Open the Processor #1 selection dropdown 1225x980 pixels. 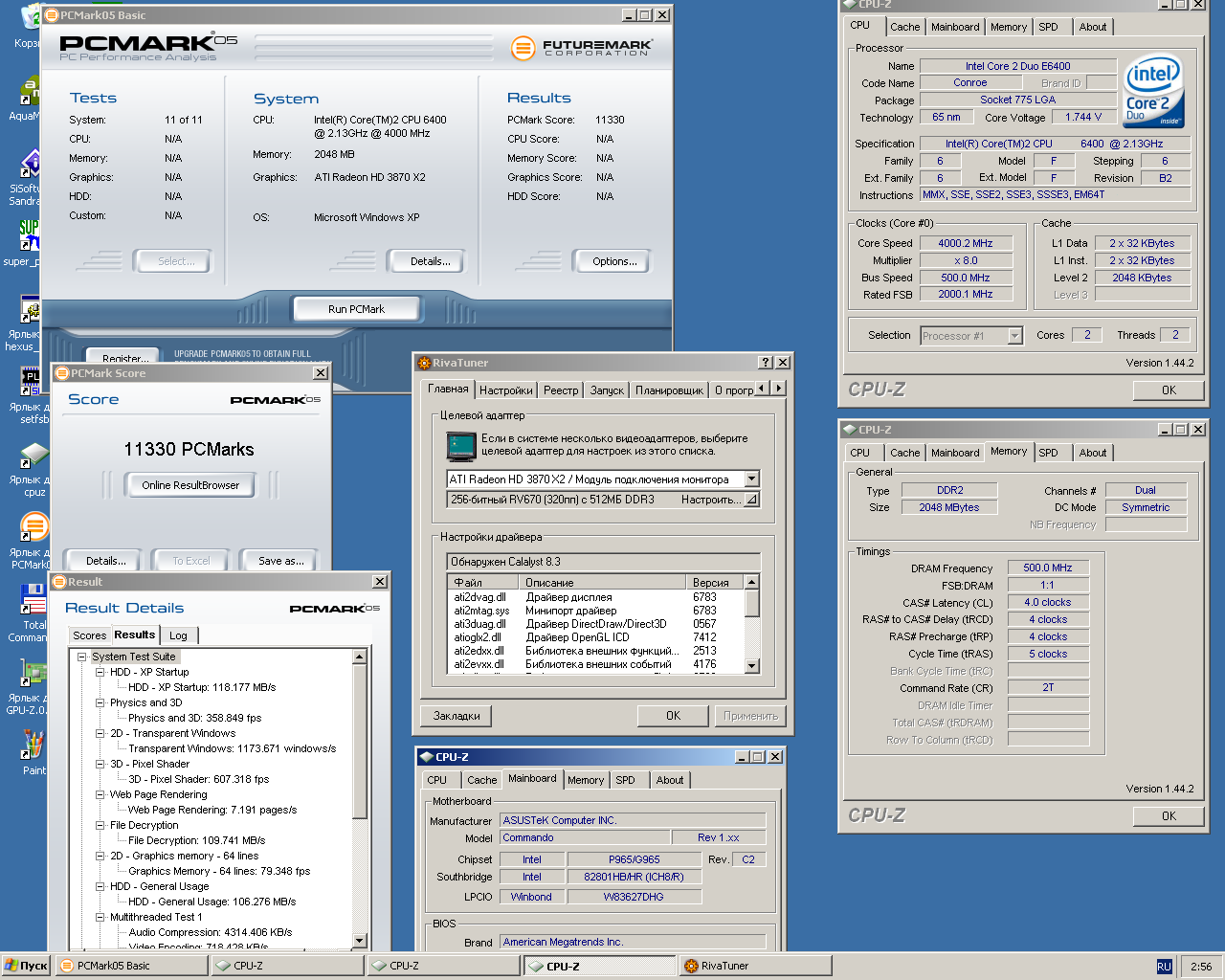tap(1014, 336)
